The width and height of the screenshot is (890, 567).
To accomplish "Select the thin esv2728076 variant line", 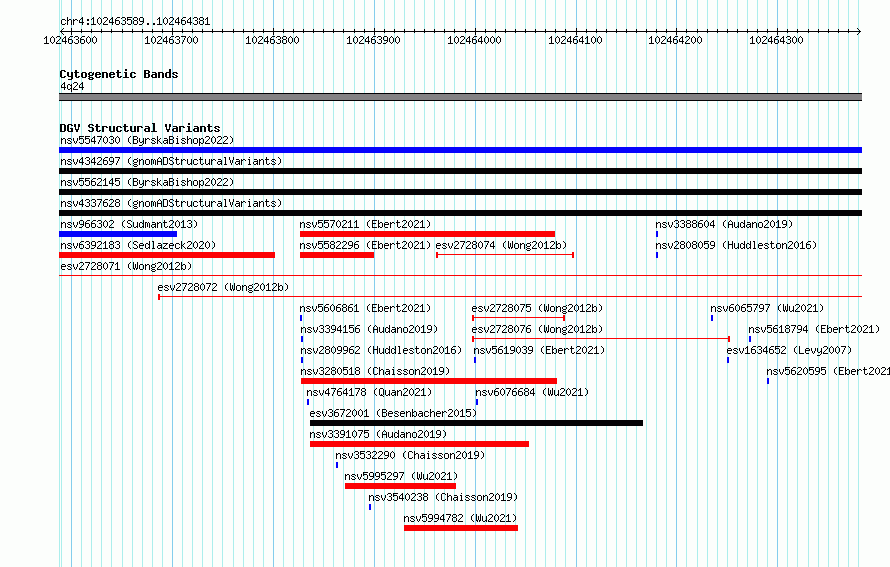I will 601,339.
